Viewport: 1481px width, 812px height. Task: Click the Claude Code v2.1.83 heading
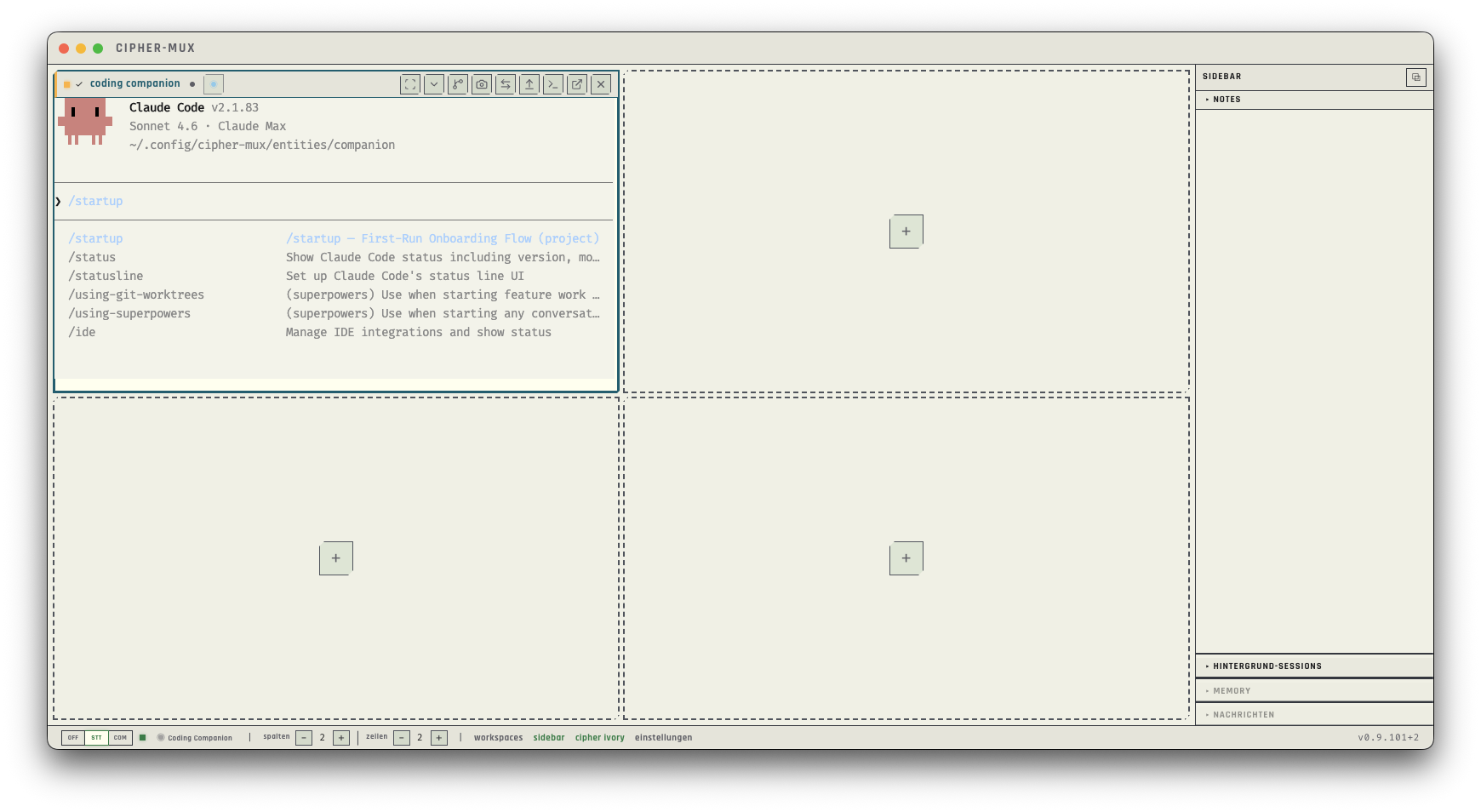tap(194, 107)
